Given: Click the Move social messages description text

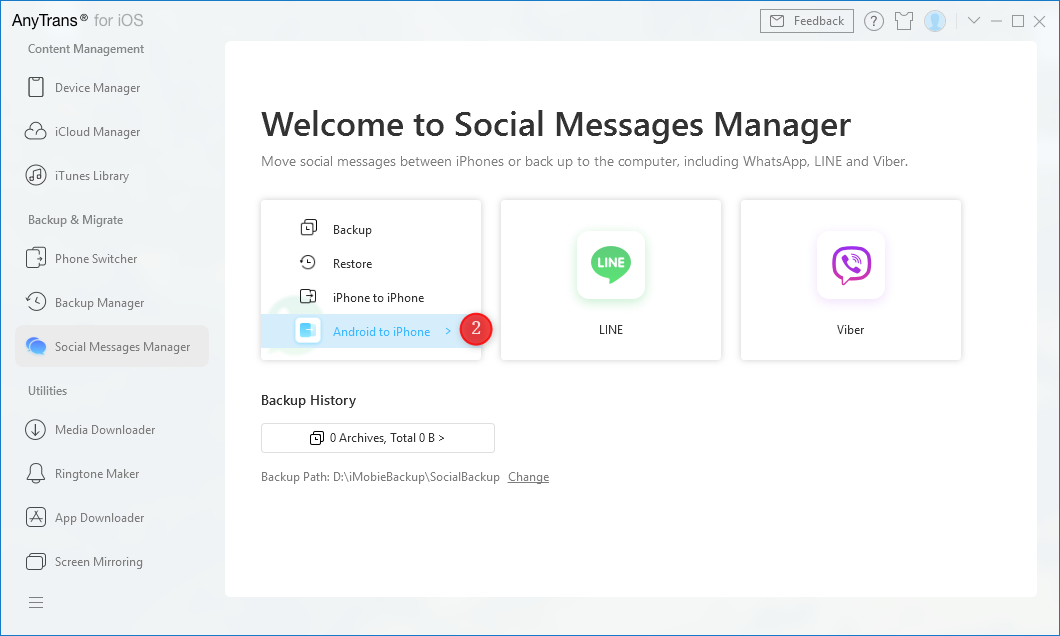Looking at the screenshot, I should point(584,162).
